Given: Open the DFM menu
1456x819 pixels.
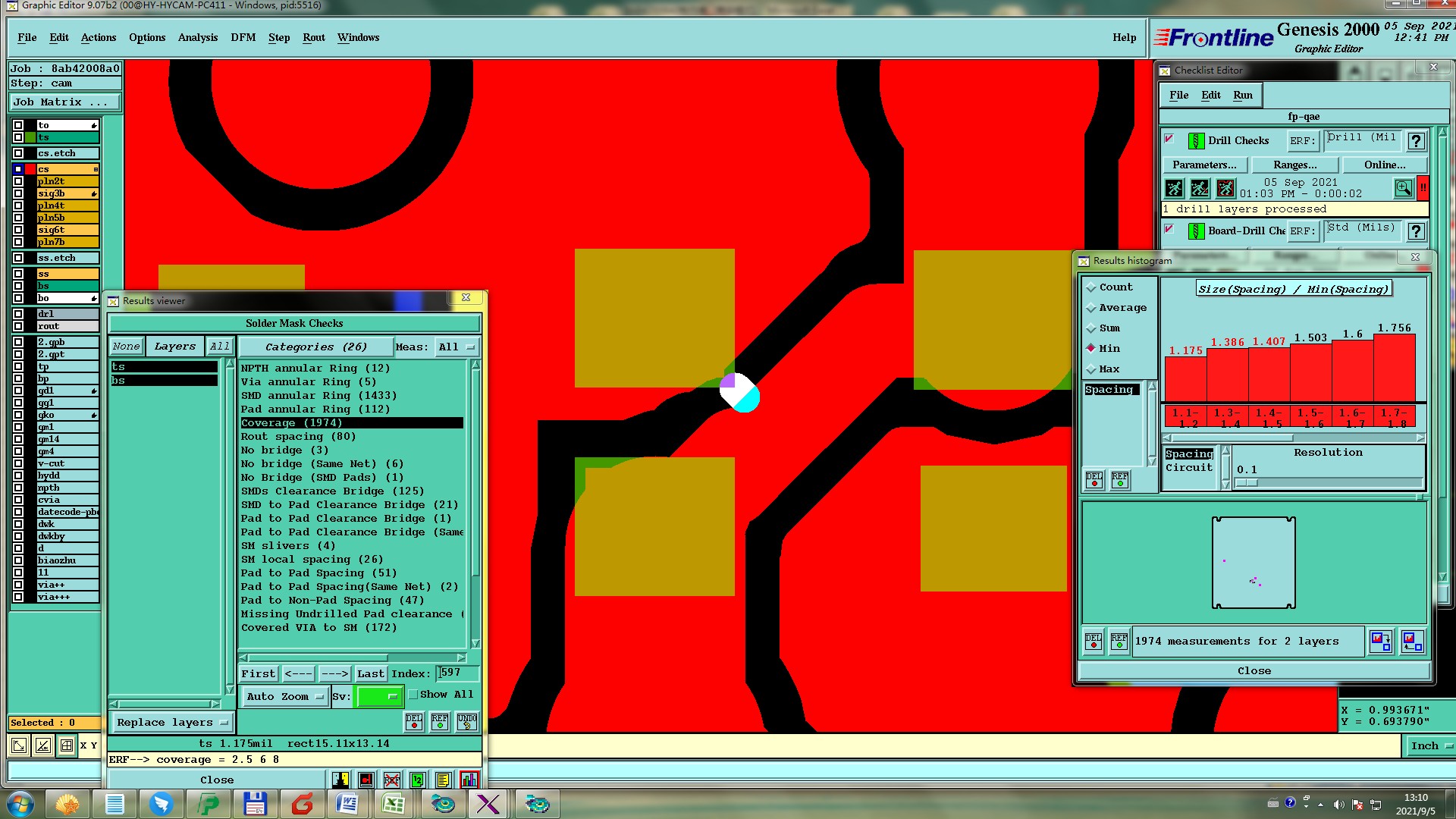Looking at the screenshot, I should coord(243,37).
